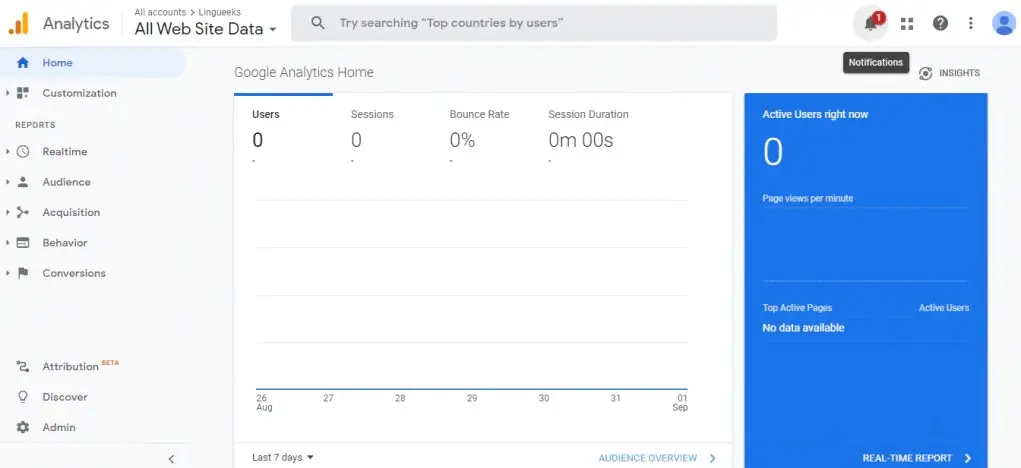Open Attribution beta section
1021x468 pixels.
(x=70, y=367)
